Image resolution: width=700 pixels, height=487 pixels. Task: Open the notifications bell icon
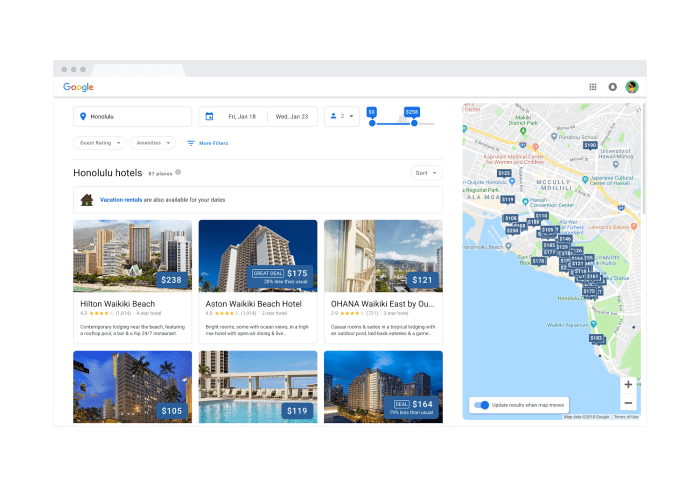click(612, 87)
